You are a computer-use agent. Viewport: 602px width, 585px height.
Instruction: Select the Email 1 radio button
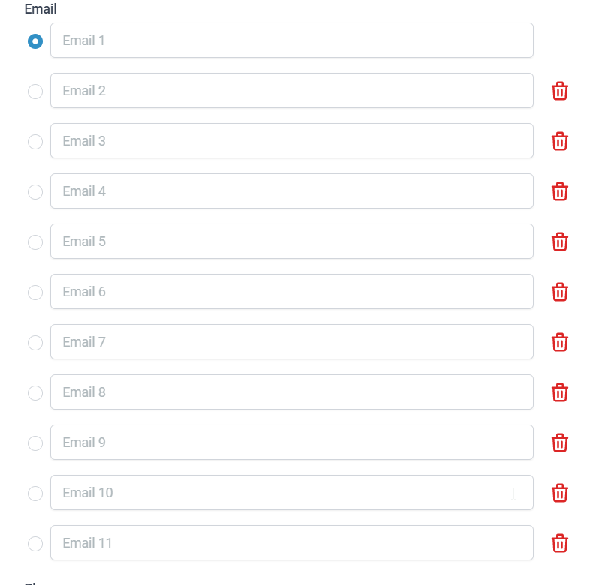point(35,41)
